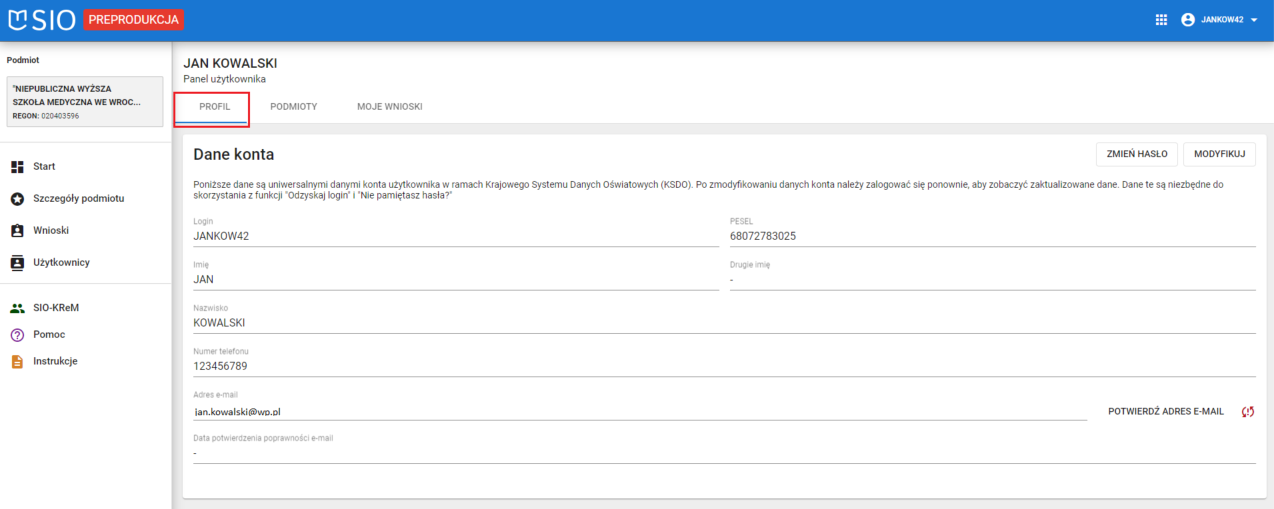Open Szczegóły podmiotu star icon
1274x509 pixels.
pyautogui.click(x=17, y=199)
